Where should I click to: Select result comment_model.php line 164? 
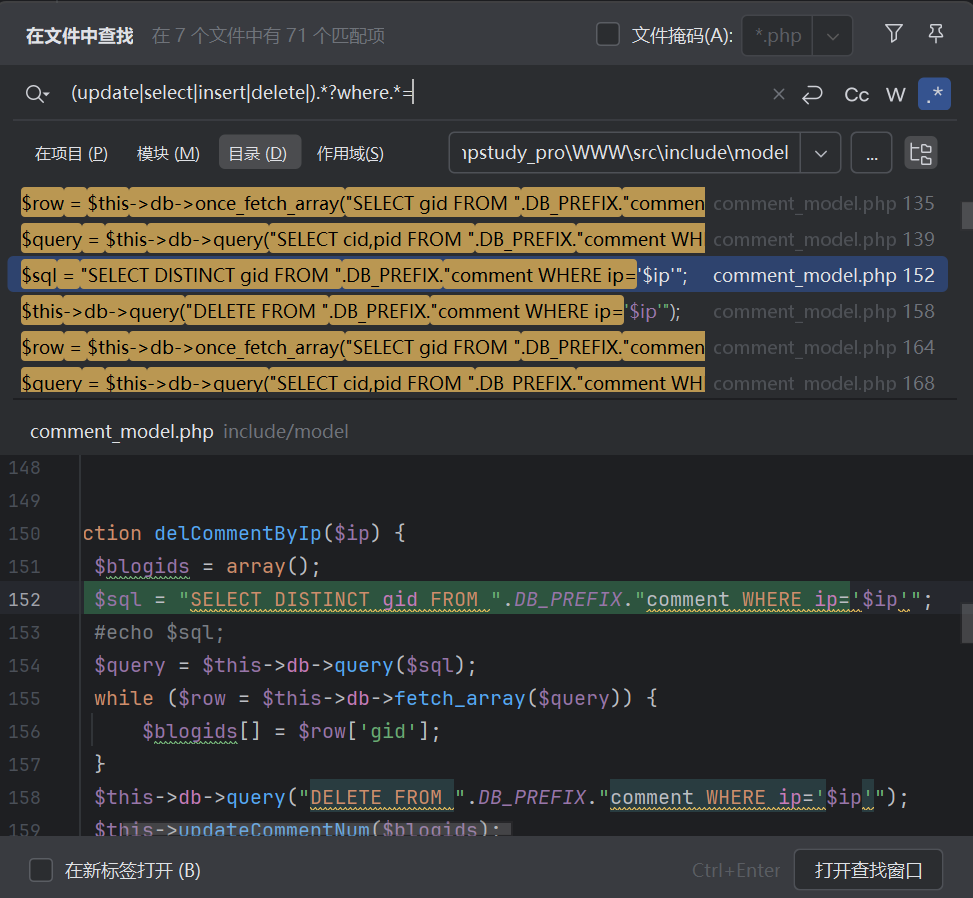477,347
